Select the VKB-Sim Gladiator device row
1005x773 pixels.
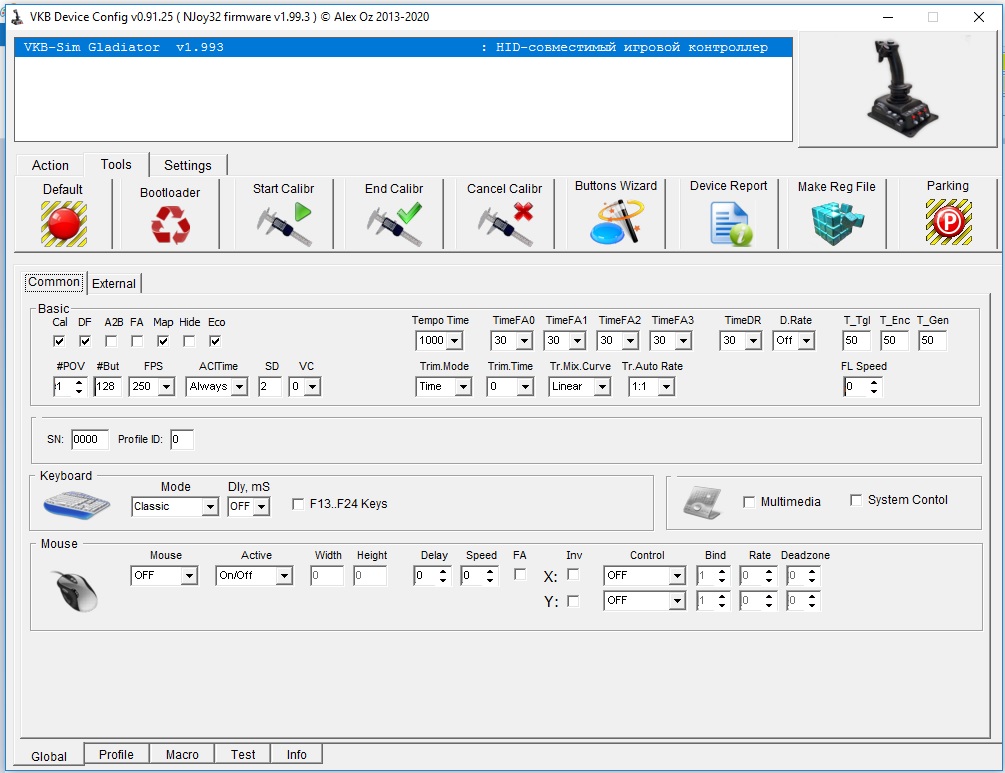point(403,47)
